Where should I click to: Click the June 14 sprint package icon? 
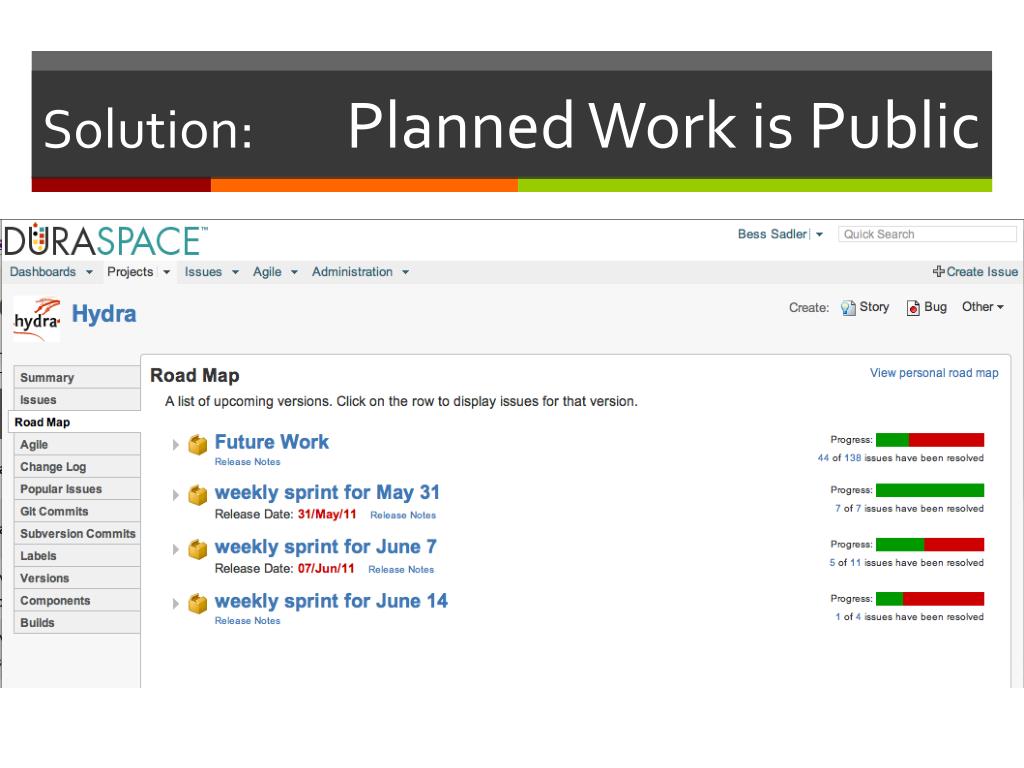point(197,603)
